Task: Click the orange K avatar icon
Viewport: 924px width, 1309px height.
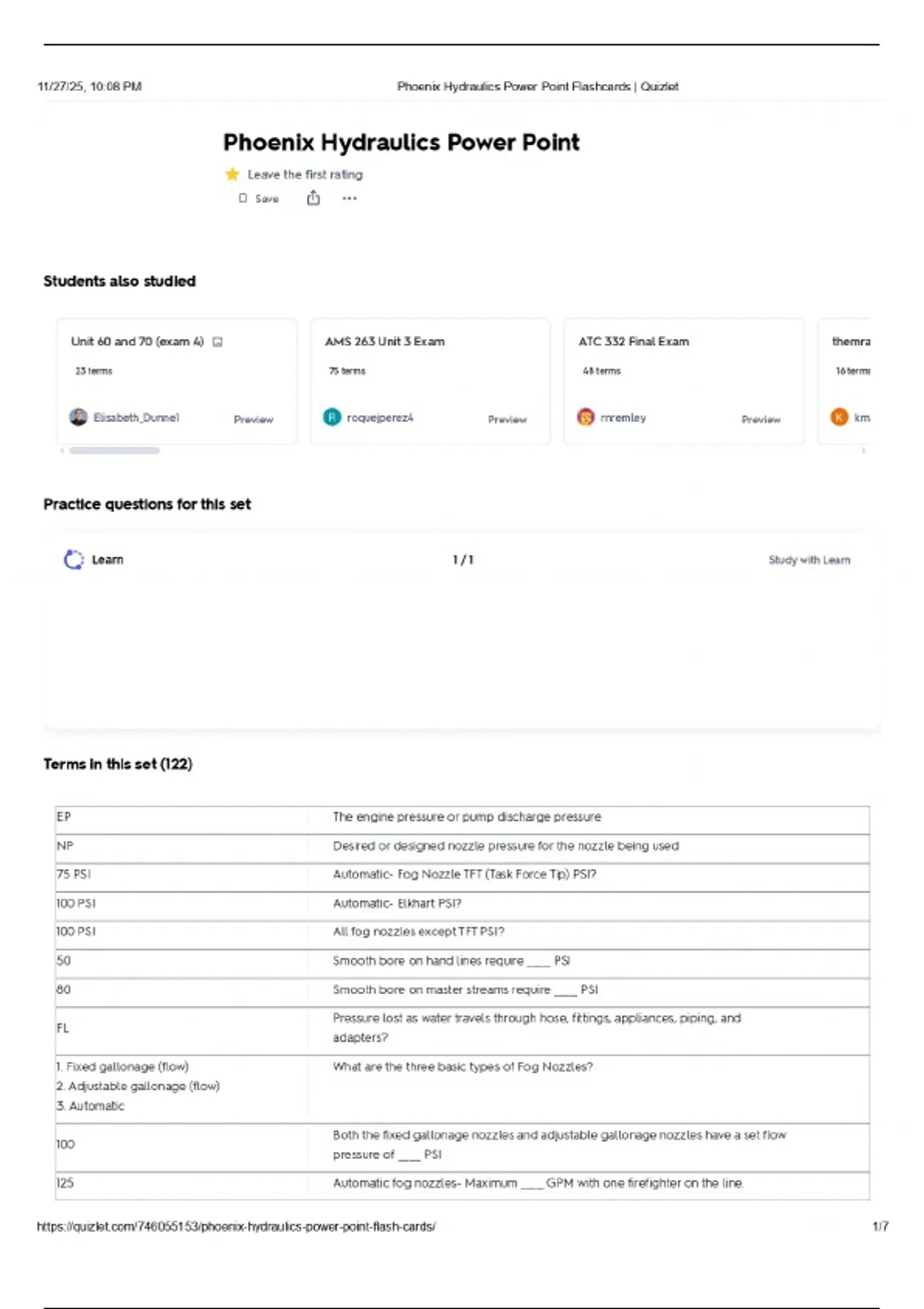Action: (x=839, y=417)
